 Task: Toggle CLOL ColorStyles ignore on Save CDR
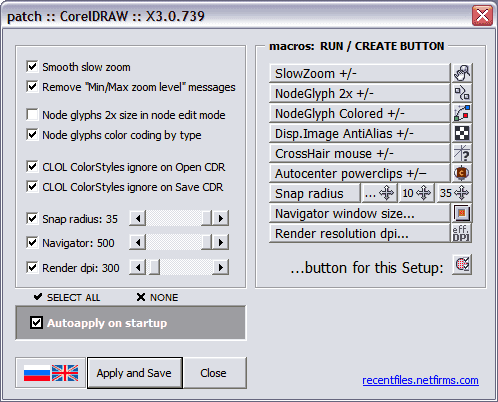pos(32,187)
